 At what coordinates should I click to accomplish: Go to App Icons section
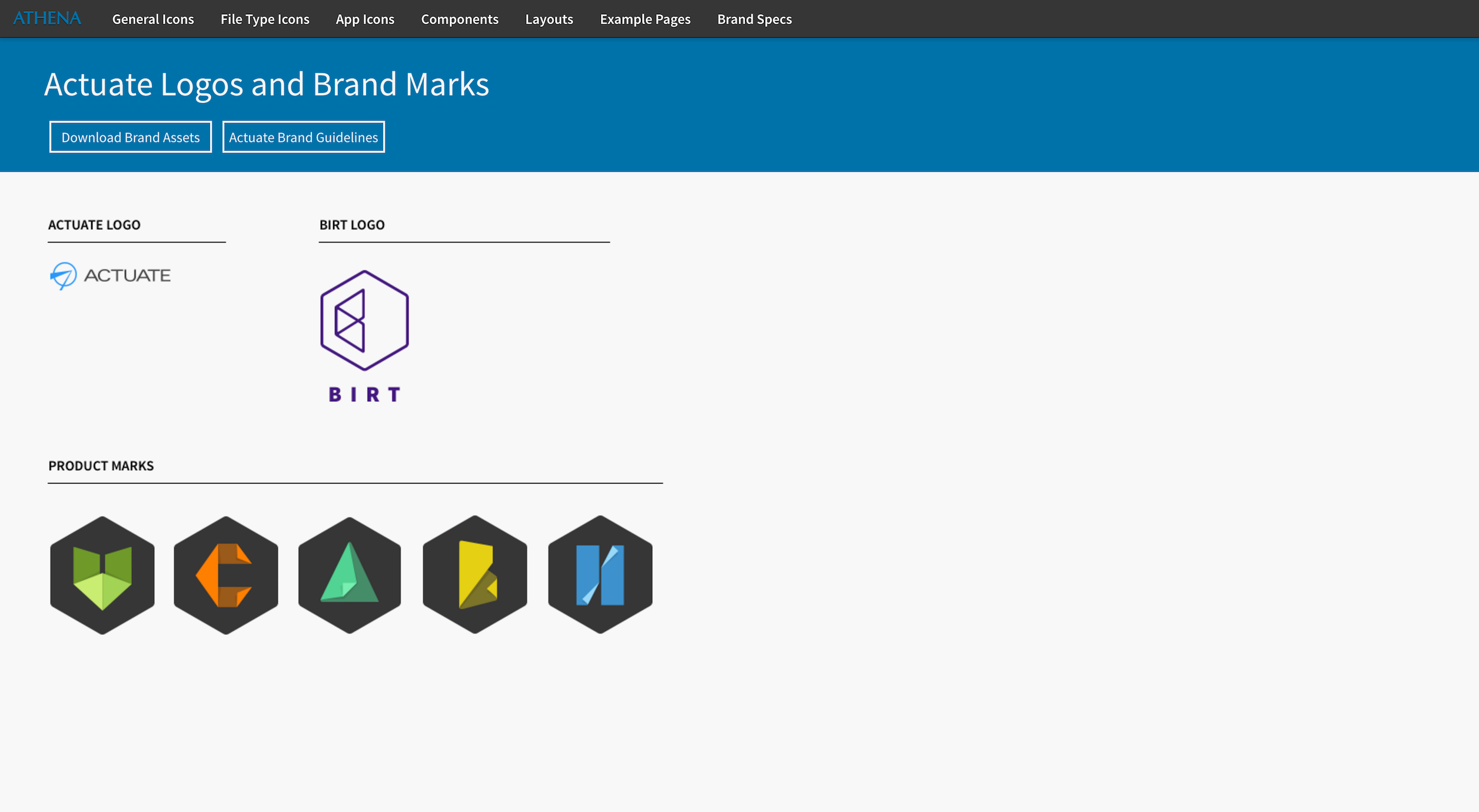click(365, 19)
